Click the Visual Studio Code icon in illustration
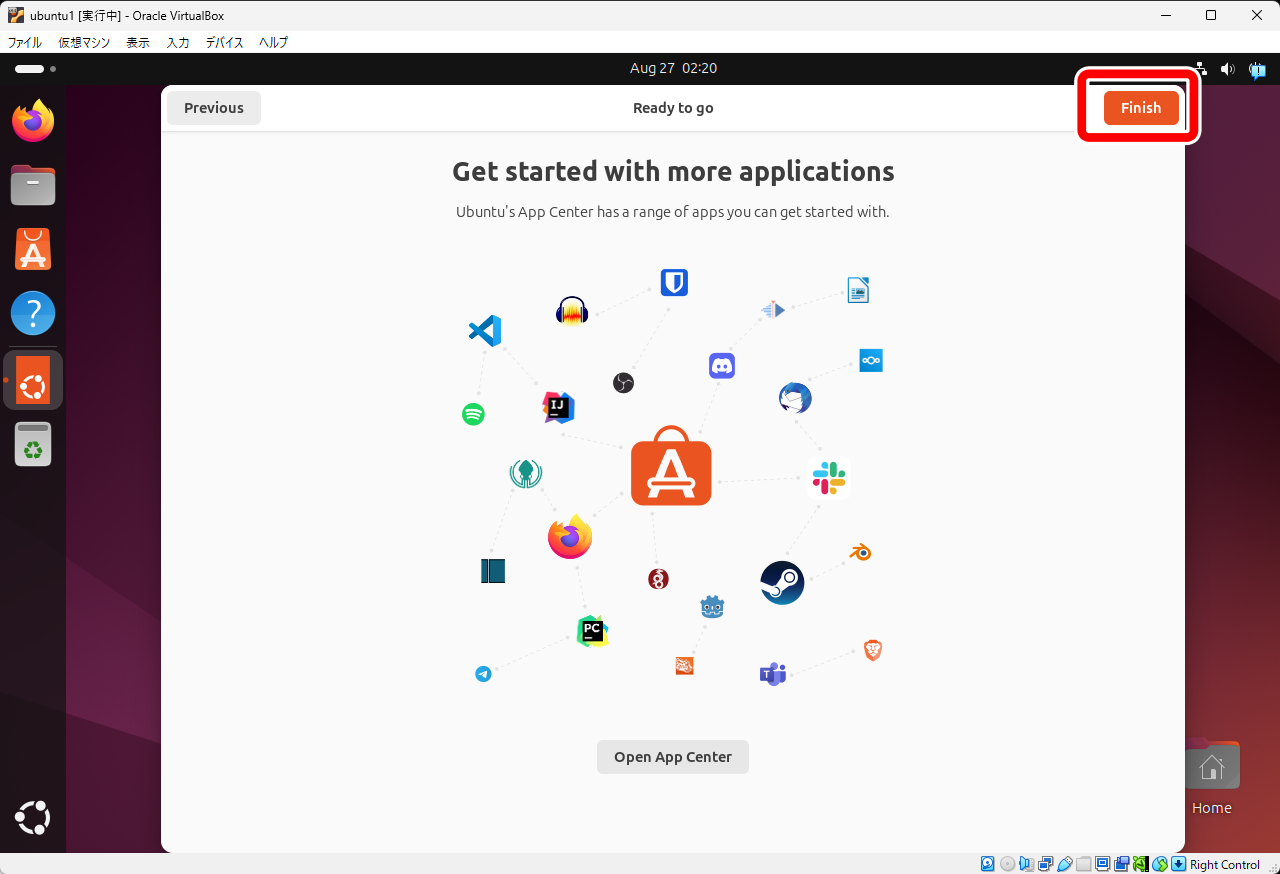This screenshot has width=1280, height=874. 485,331
